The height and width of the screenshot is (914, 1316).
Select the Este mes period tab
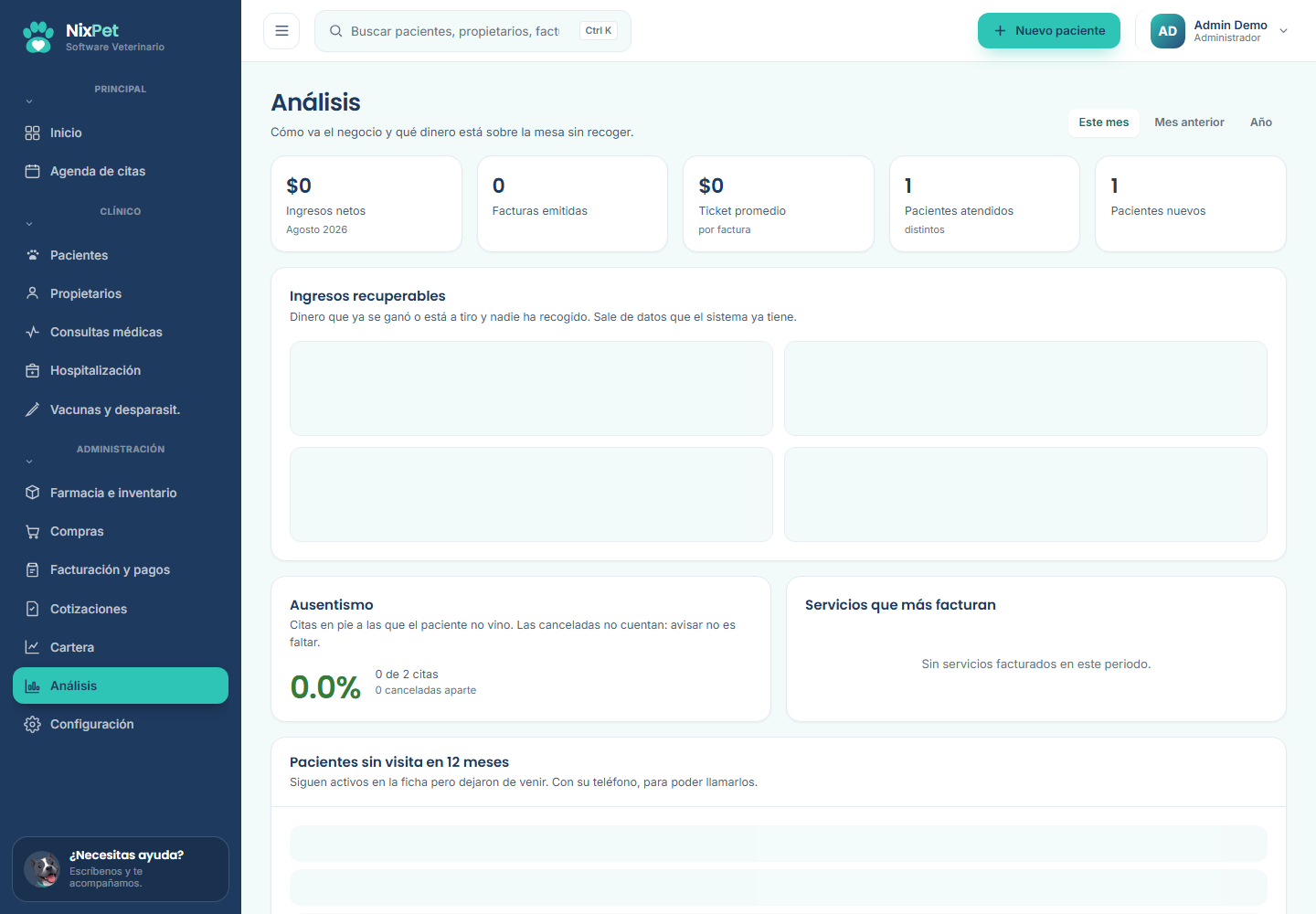tap(1104, 122)
